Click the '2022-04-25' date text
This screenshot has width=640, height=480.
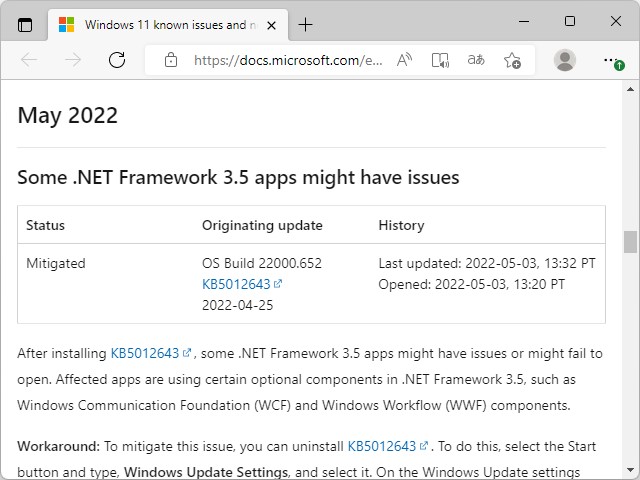pyautogui.click(x=238, y=305)
